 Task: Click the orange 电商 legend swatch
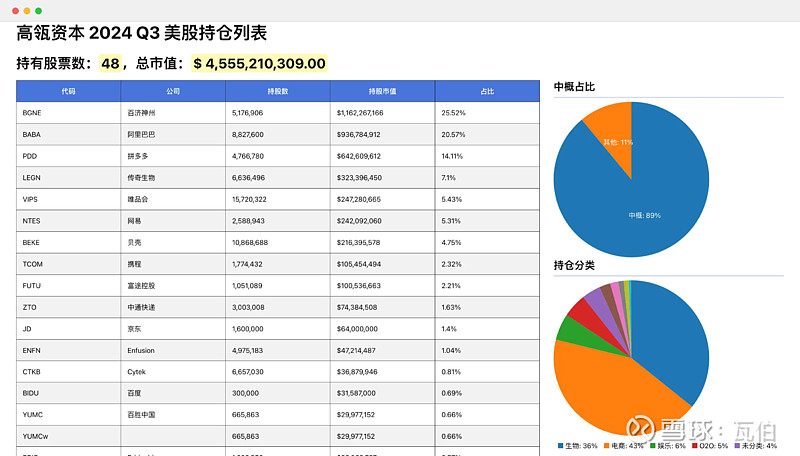(x=607, y=446)
